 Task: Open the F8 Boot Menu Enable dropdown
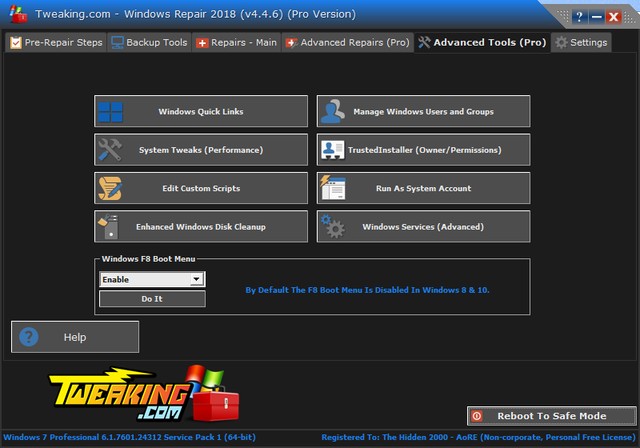(x=196, y=280)
